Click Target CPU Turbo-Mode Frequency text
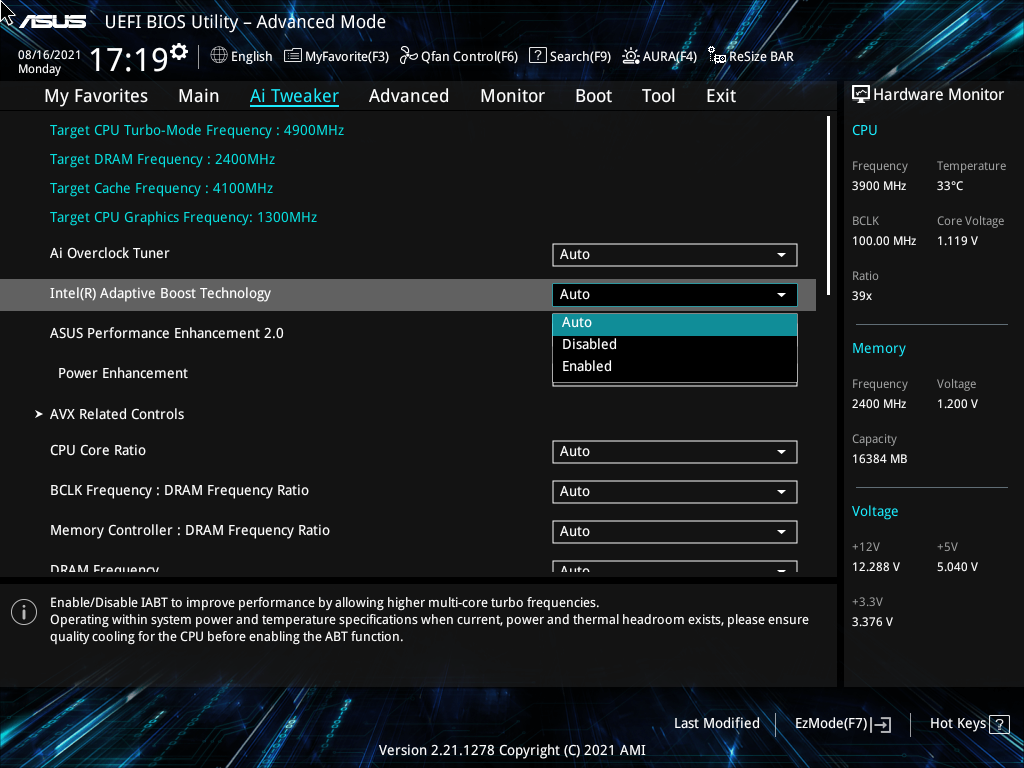The height and width of the screenshot is (768, 1024). click(x=197, y=131)
